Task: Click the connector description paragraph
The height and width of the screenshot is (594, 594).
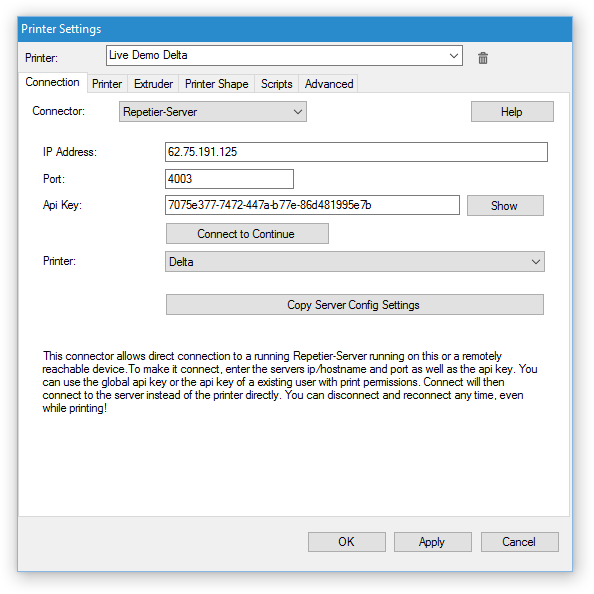Action: [x=289, y=382]
